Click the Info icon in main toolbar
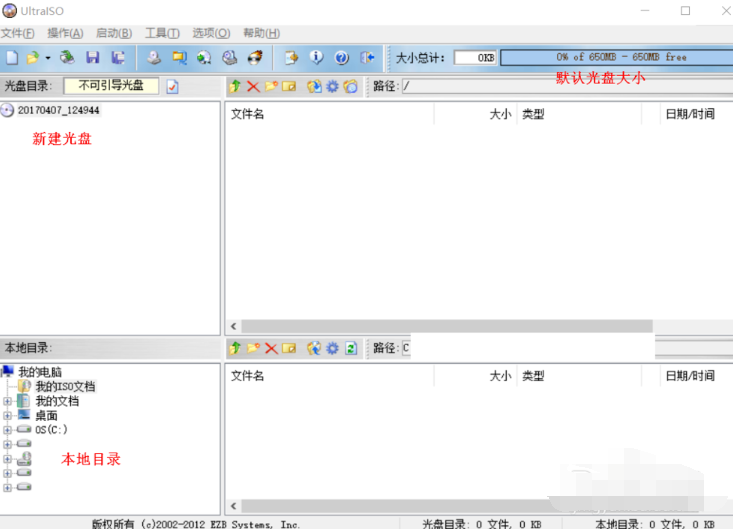This screenshot has height=529, width=733. coord(317,58)
